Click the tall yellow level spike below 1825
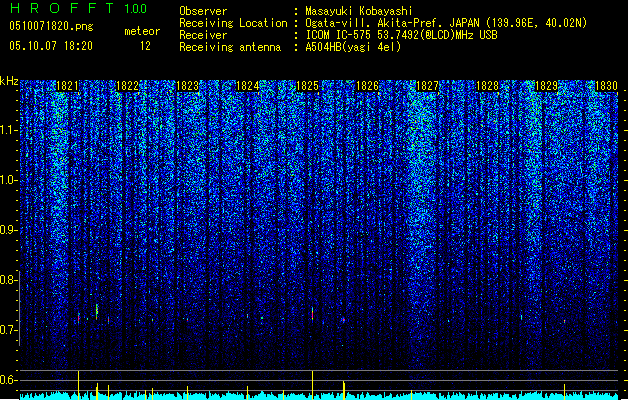This screenshot has width=629, height=400. click(312, 384)
